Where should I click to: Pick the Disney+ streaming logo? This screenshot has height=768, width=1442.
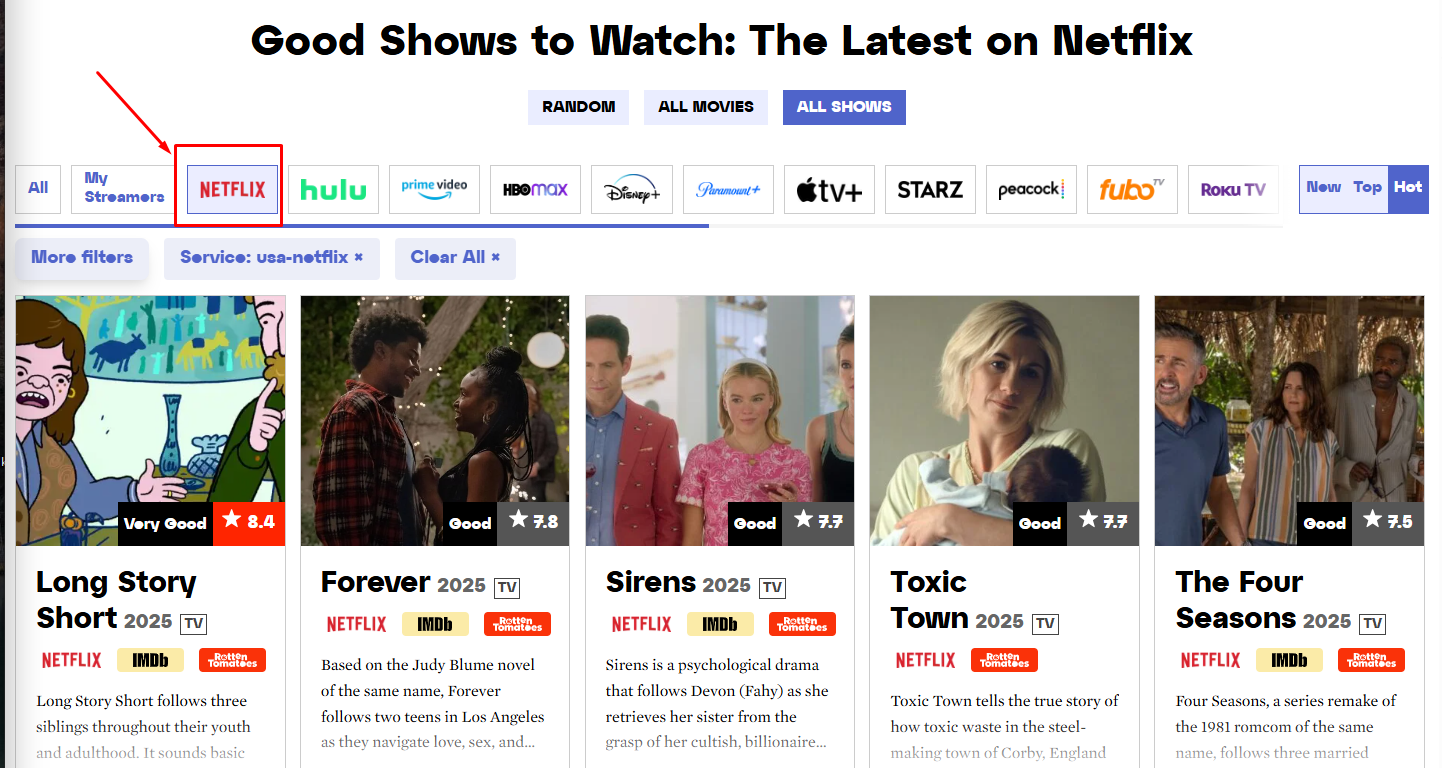(632, 190)
